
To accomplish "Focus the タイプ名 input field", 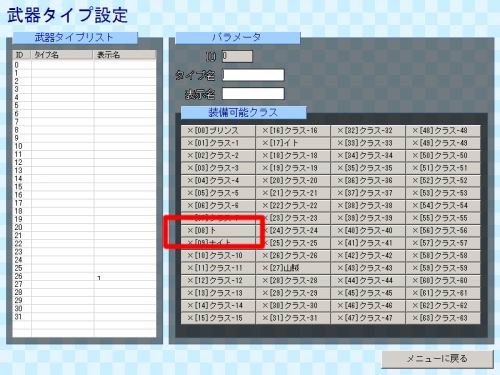I will tap(253, 75).
